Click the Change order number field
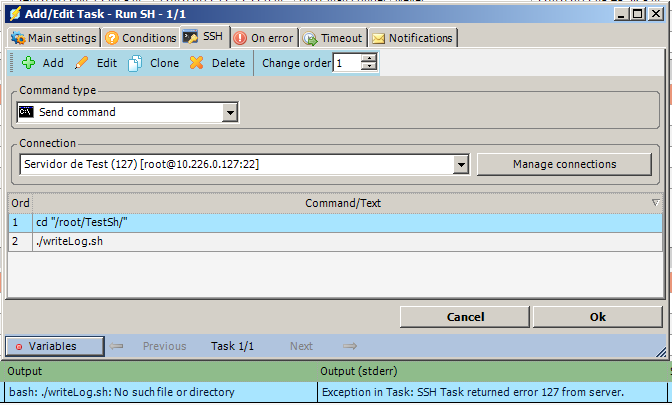This screenshot has height=405, width=672. (x=346, y=63)
